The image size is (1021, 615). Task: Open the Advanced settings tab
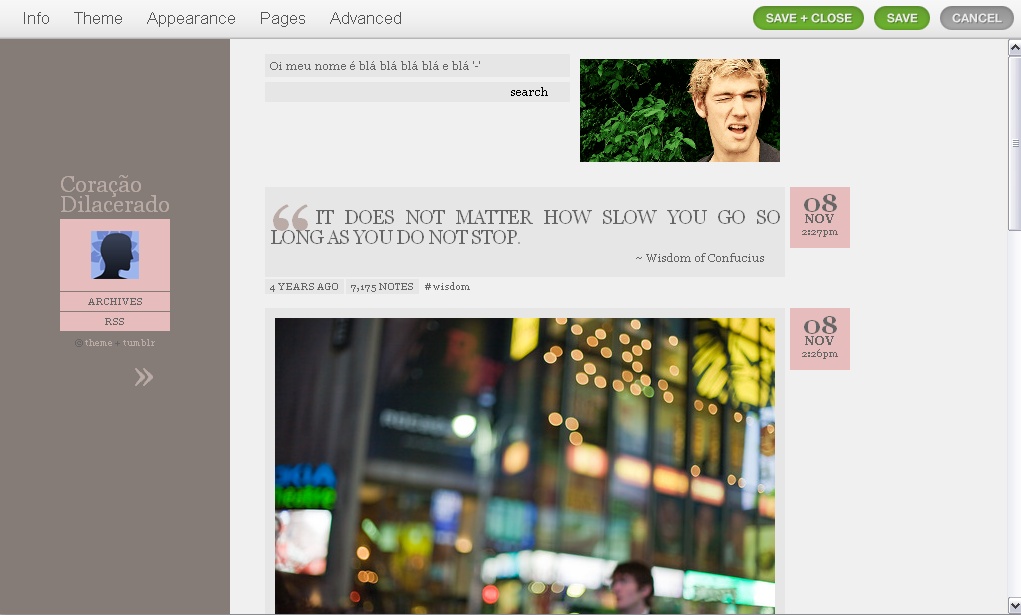(x=365, y=18)
